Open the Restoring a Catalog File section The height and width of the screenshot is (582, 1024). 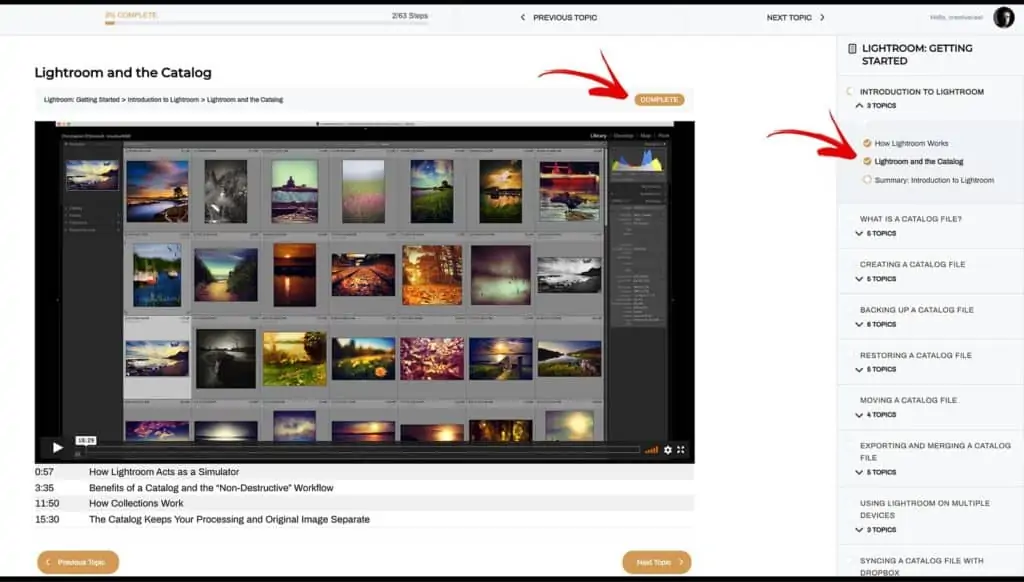[916, 355]
